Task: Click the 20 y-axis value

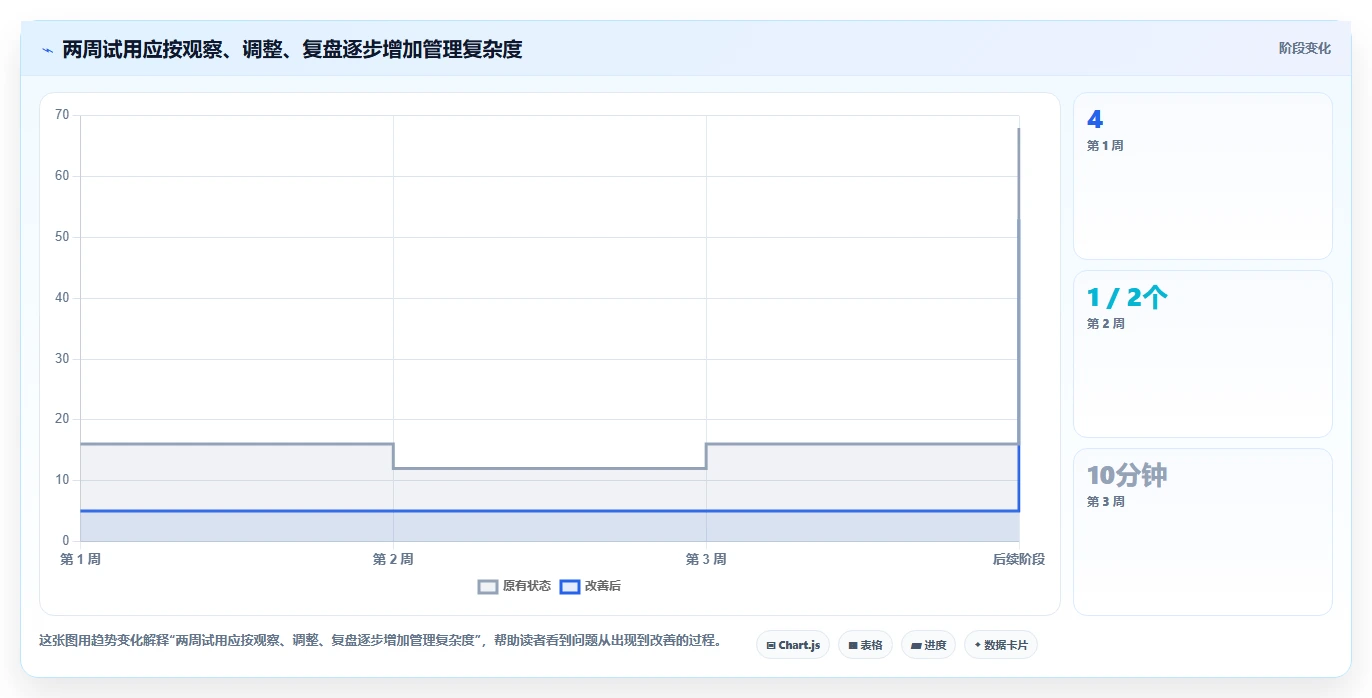Action: tap(62, 419)
